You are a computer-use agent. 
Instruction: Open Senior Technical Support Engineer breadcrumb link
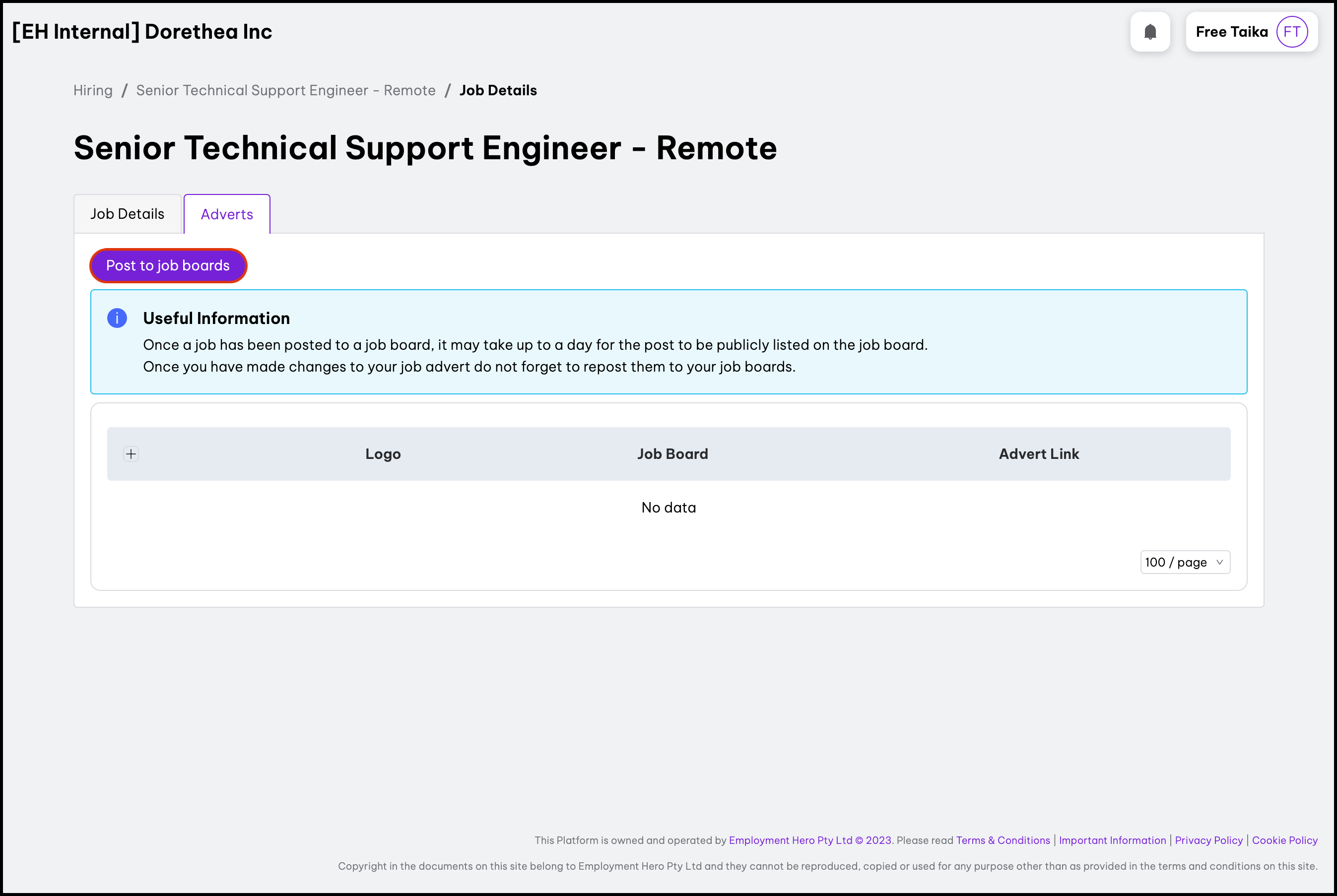click(x=286, y=90)
